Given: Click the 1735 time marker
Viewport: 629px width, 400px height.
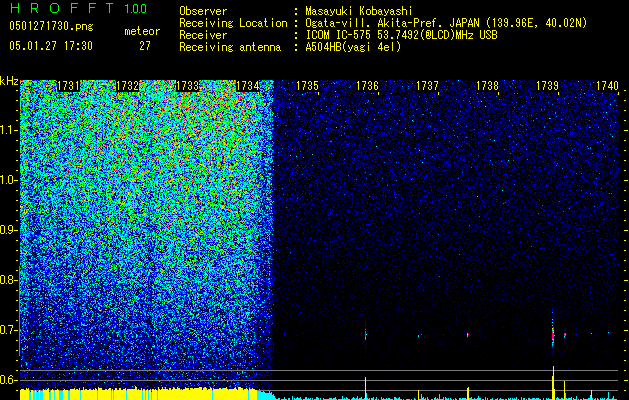Looking at the screenshot, I should [x=307, y=86].
